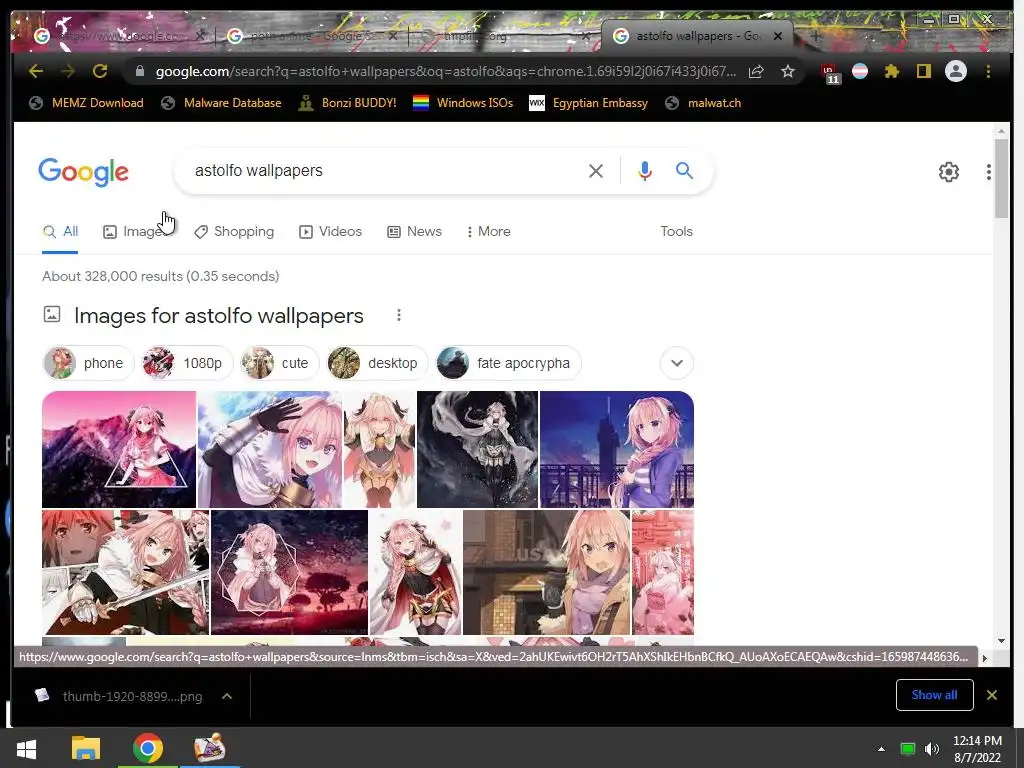1024x768 pixels.
Task: Click Show all downloads button
Action: [935, 695]
